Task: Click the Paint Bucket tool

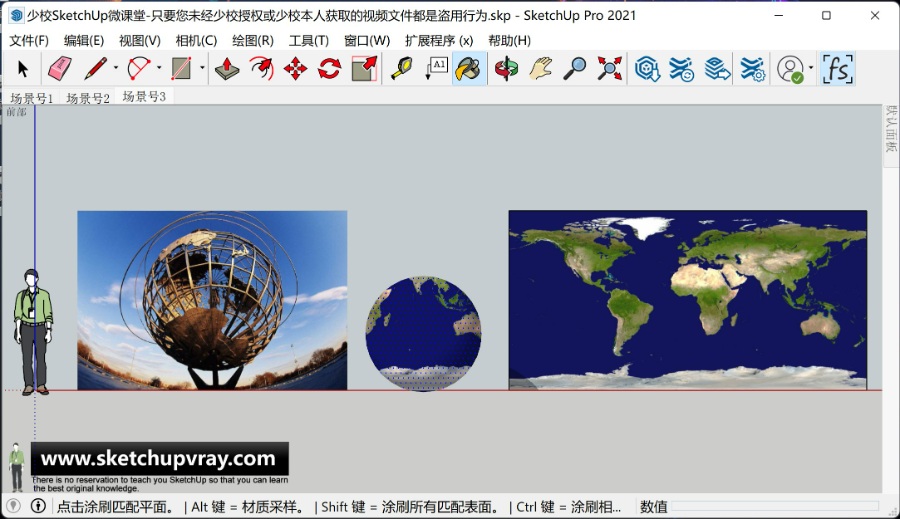Action: tap(469, 69)
